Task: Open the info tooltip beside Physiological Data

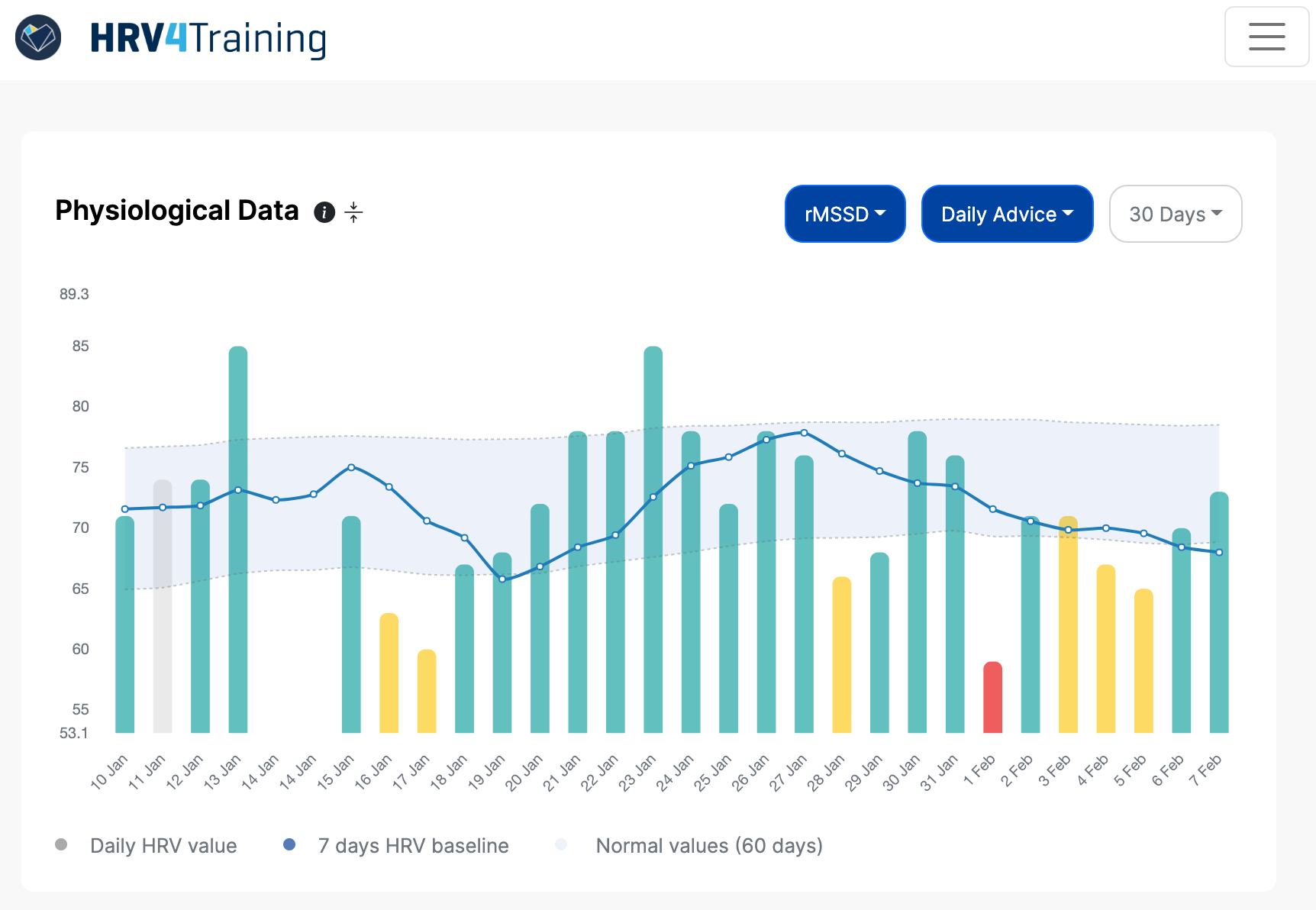Action: point(324,212)
